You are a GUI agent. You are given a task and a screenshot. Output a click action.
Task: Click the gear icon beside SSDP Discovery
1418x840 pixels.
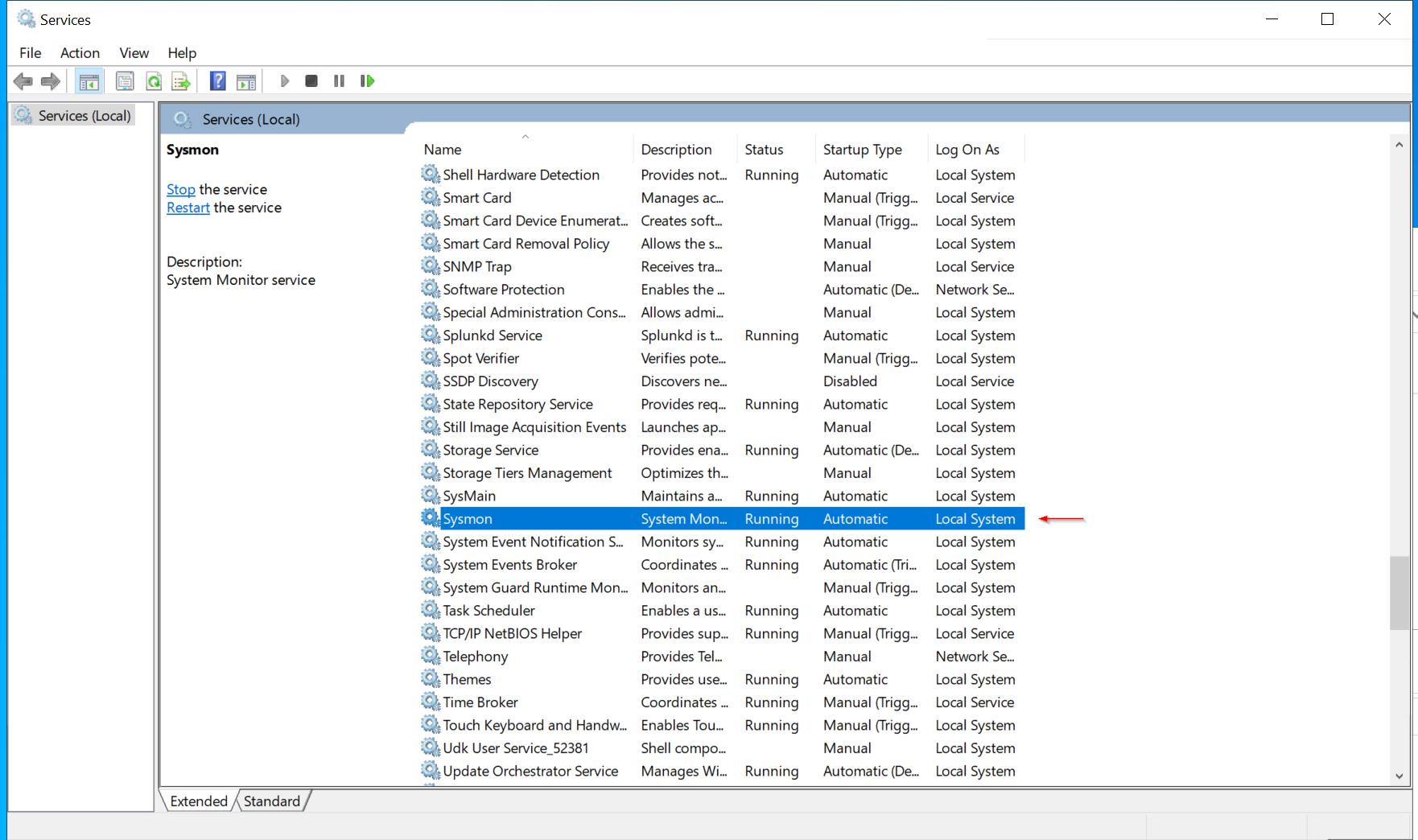coord(431,381)
